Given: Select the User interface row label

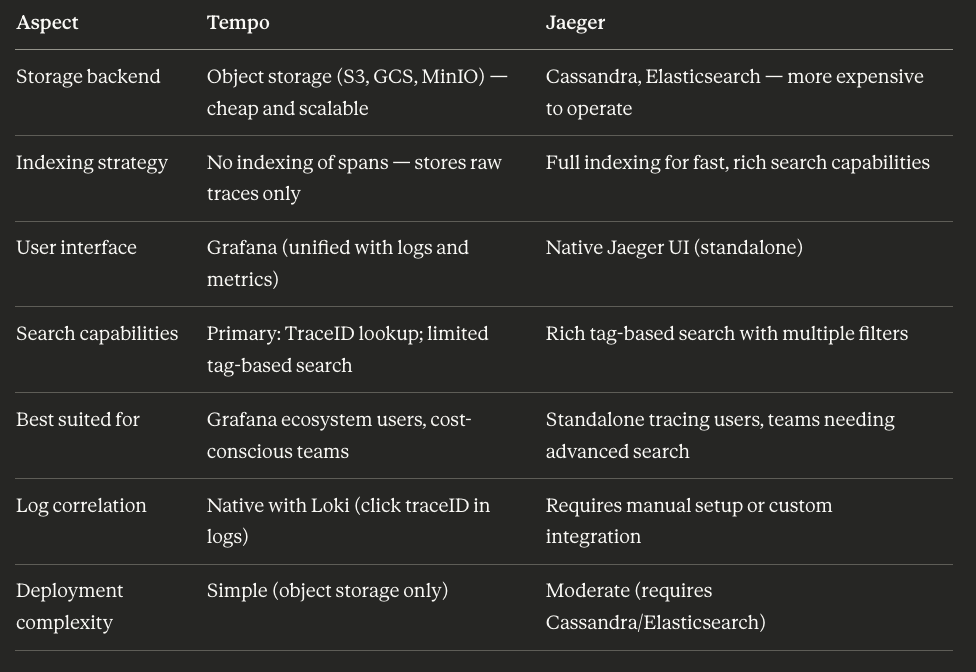Looking at the screenshot, I should point(77,248).
